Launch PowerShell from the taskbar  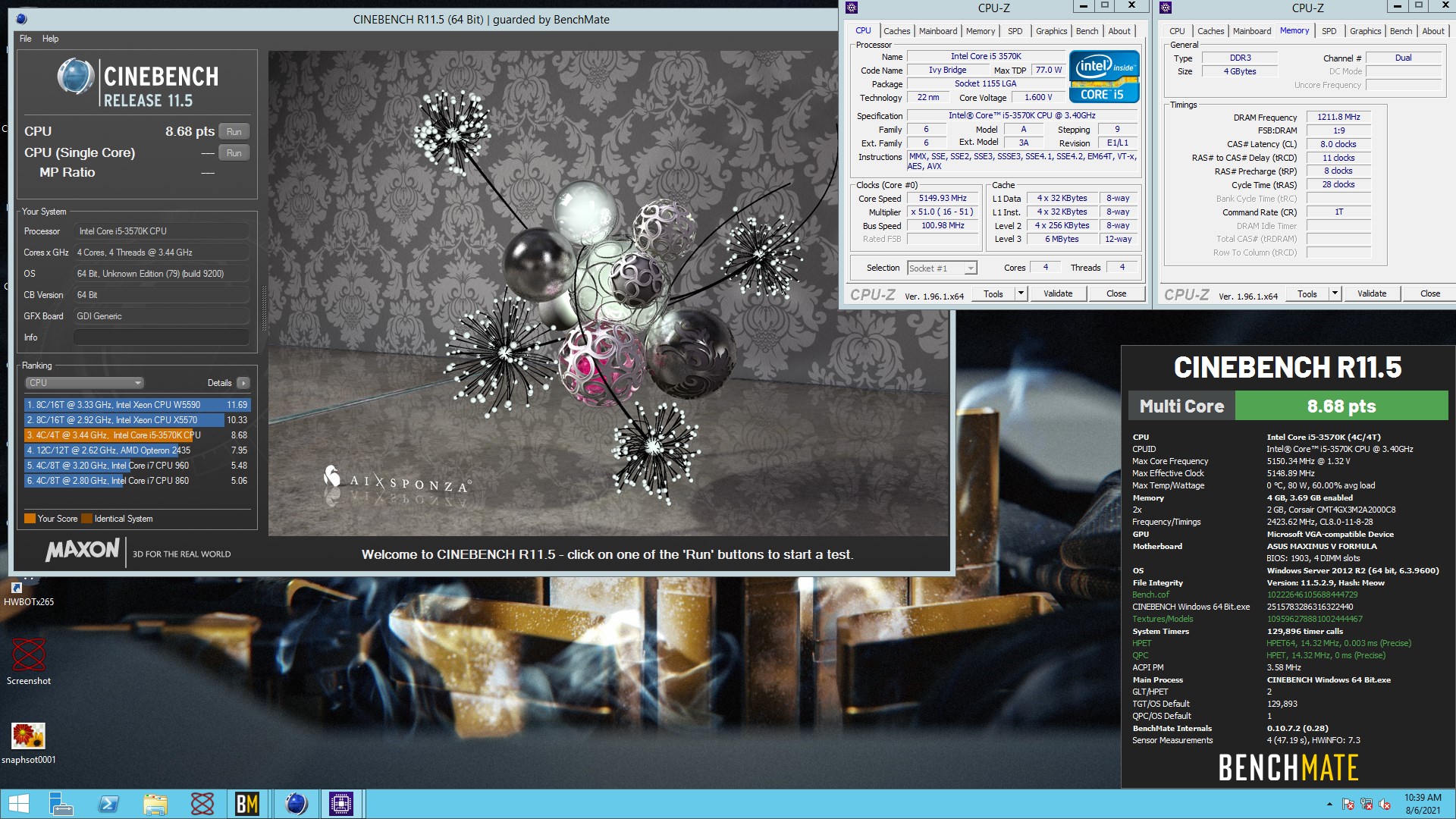coord(108,804)
